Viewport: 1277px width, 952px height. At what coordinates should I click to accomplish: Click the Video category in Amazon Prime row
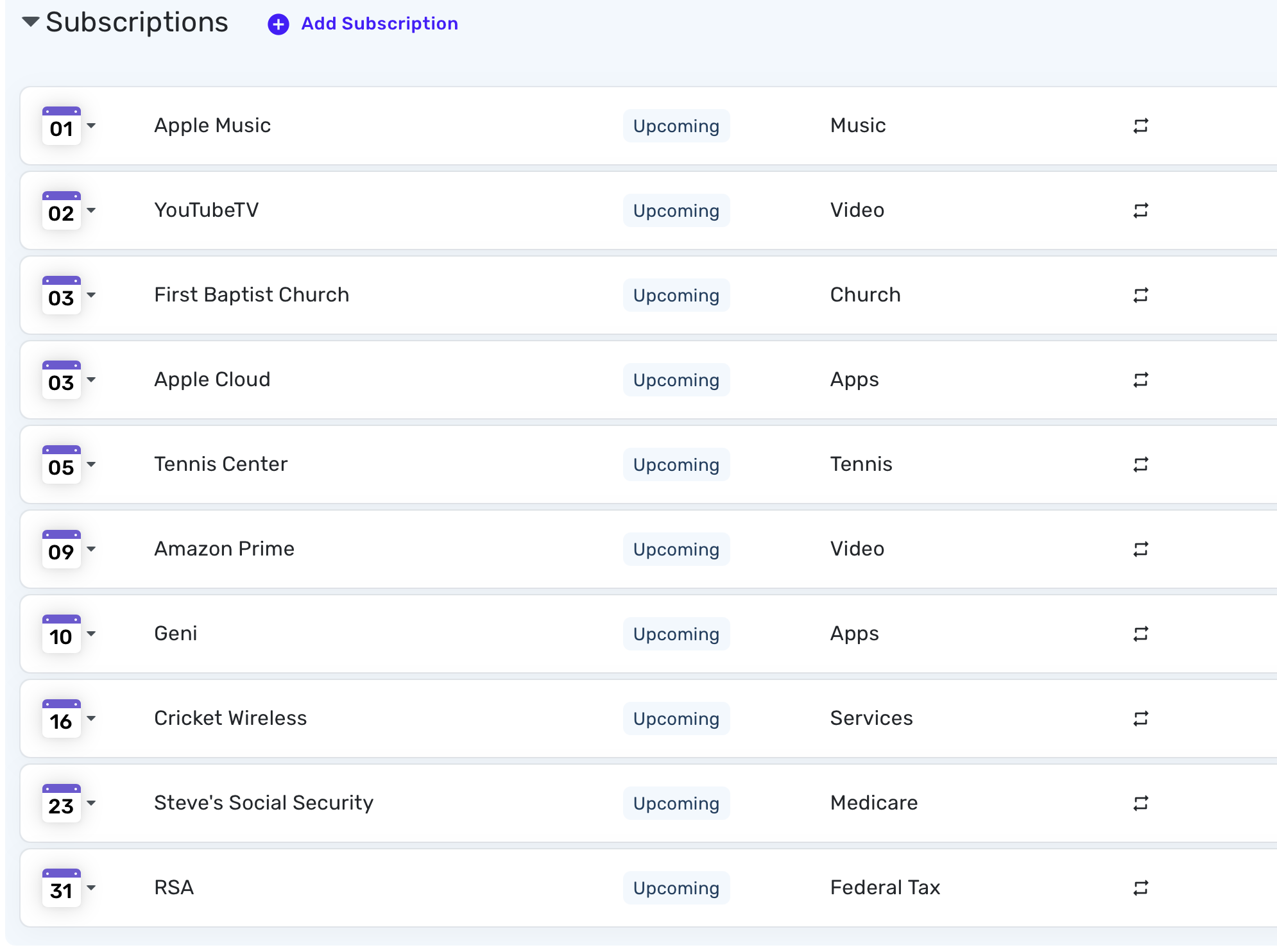[x=857, y=549]
